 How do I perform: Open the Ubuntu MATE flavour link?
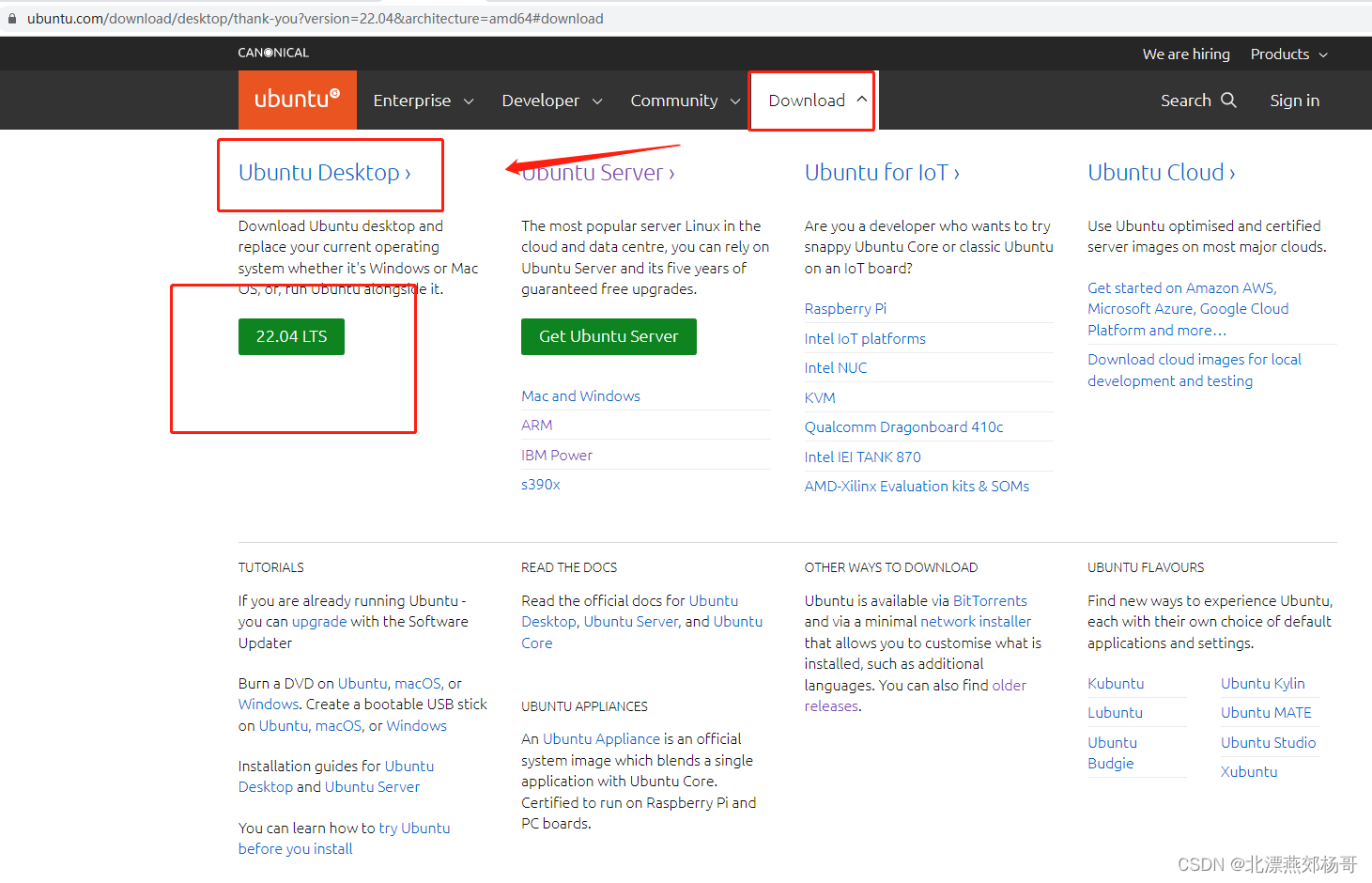1266,713
